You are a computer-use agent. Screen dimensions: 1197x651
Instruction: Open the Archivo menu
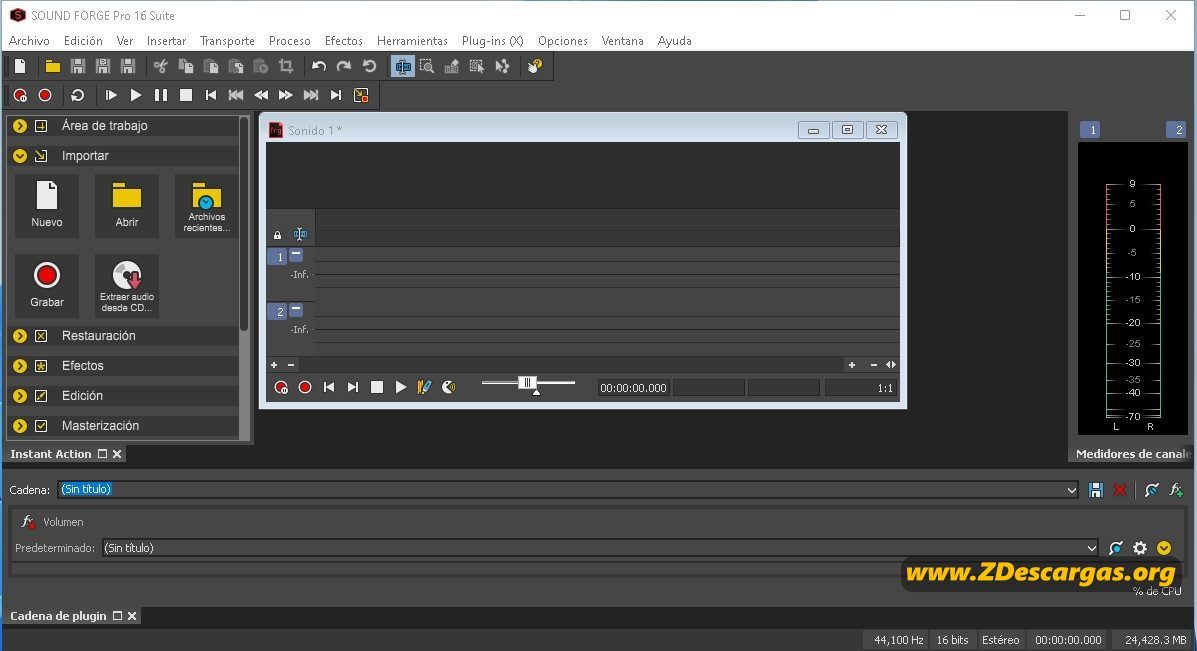[29, 40]
